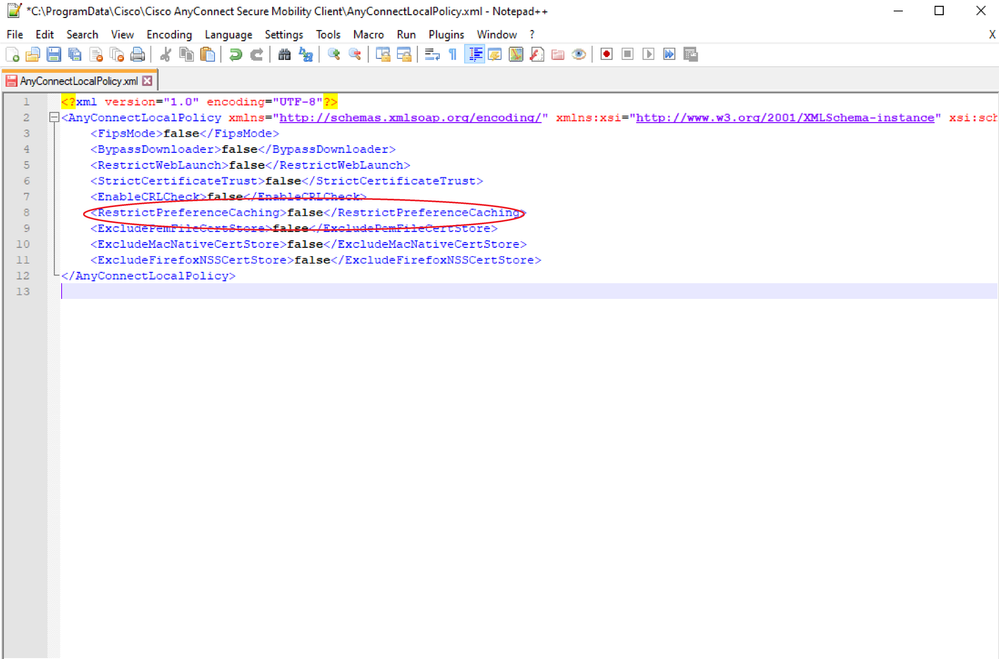Save the current recorded macro
The image size is (999, 659).
[691, 55]
